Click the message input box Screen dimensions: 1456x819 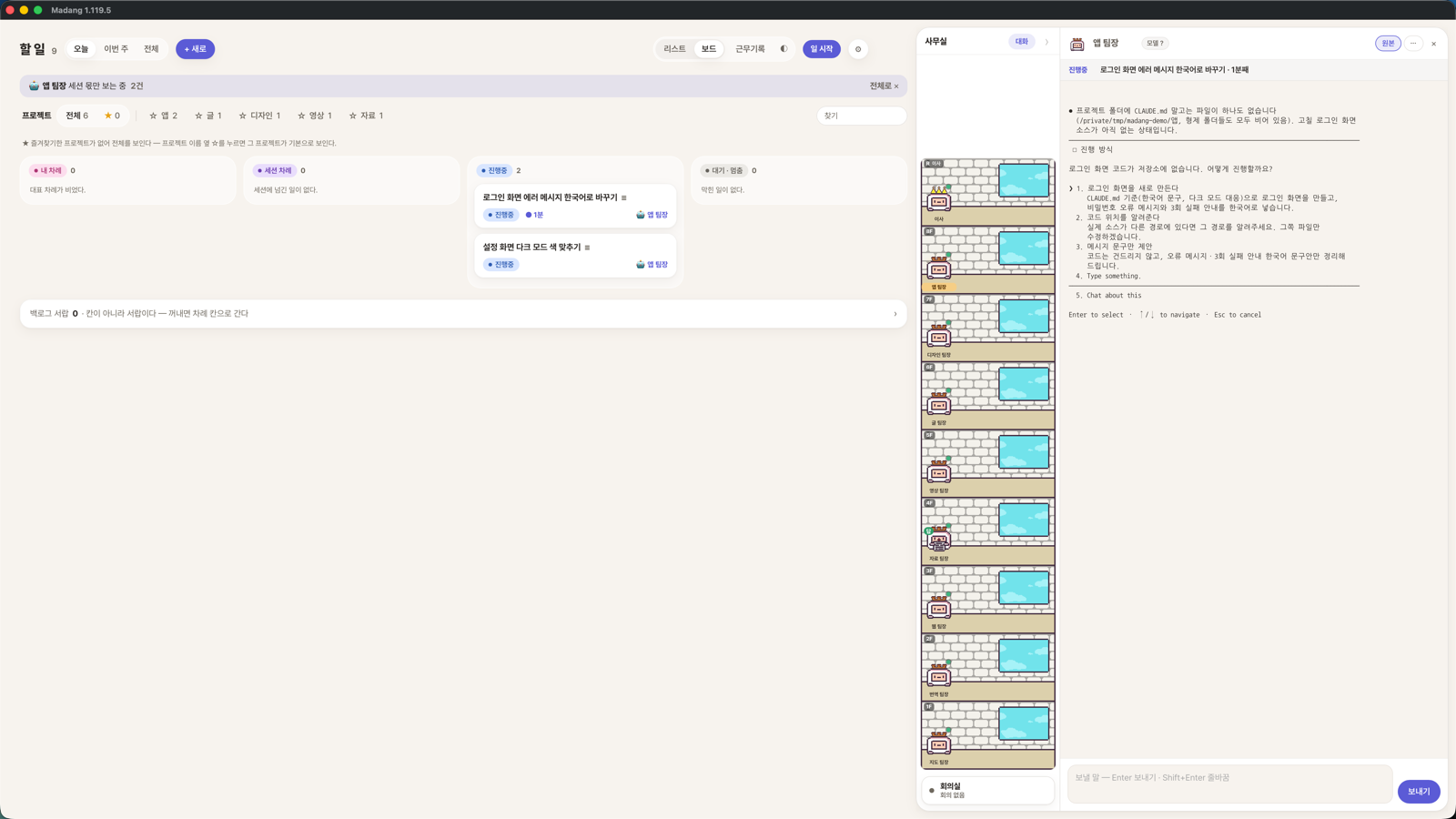point(1229,784)
